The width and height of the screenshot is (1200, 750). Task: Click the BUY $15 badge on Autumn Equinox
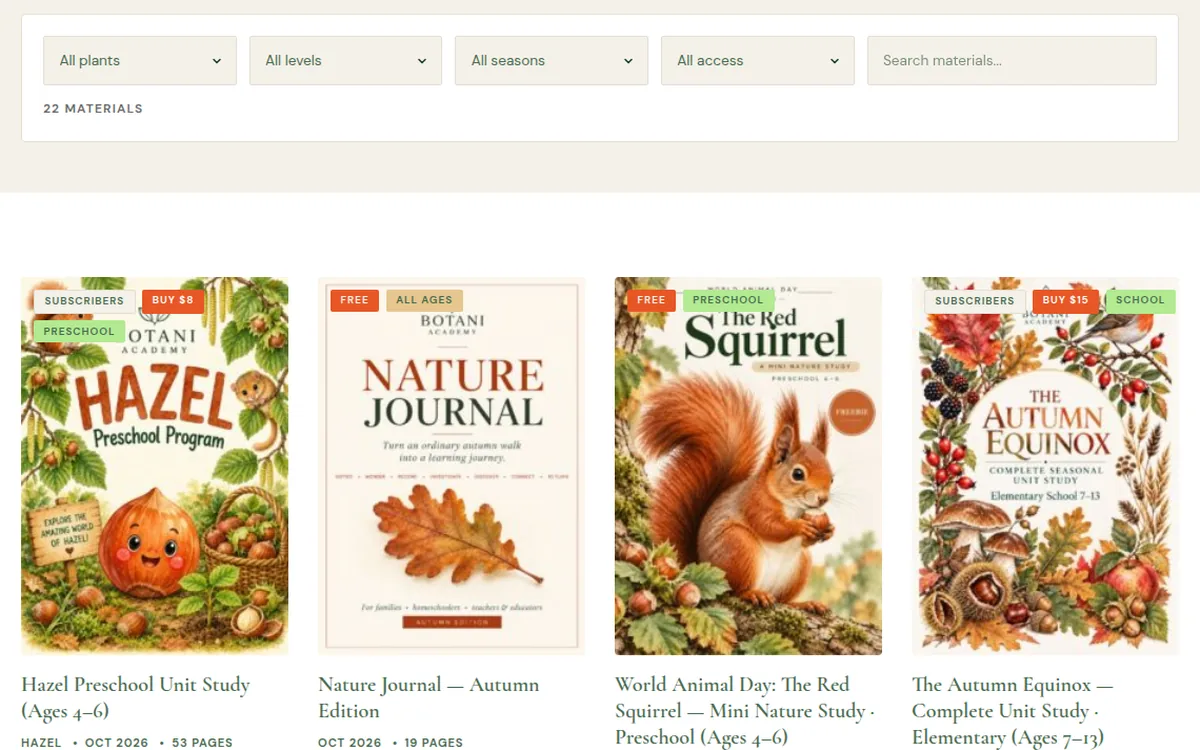pos(1065,300)
